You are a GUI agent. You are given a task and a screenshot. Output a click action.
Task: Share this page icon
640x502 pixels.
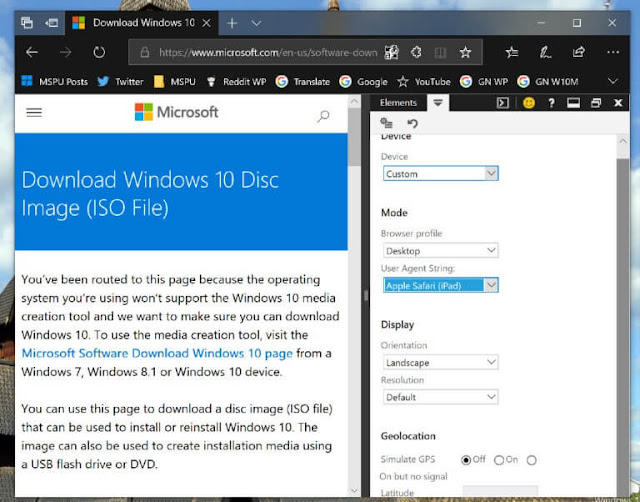pyautogui.click(x=579, y=52)
